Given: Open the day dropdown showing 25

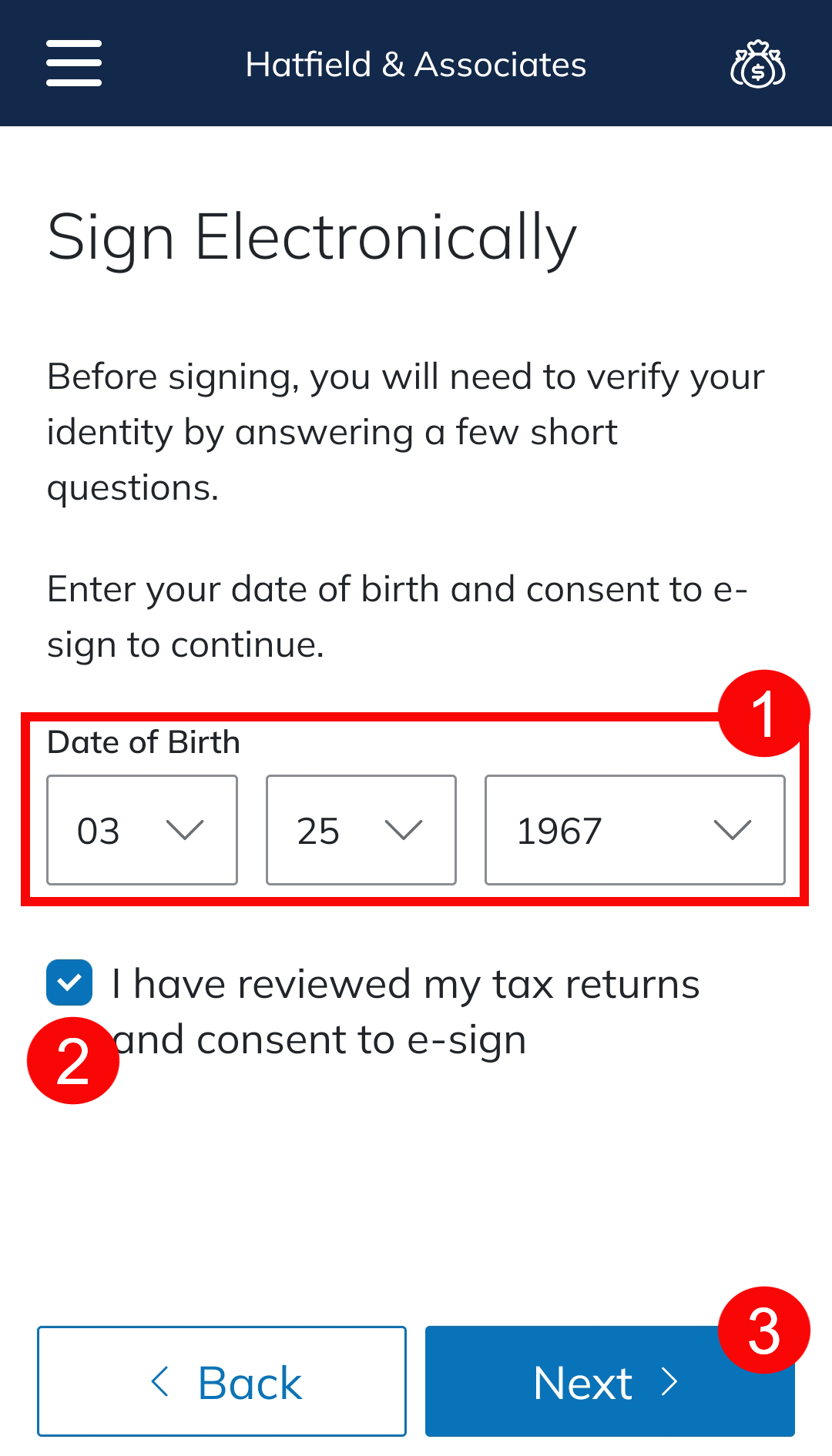Looking at the screenshot, I should click(361, 830).
